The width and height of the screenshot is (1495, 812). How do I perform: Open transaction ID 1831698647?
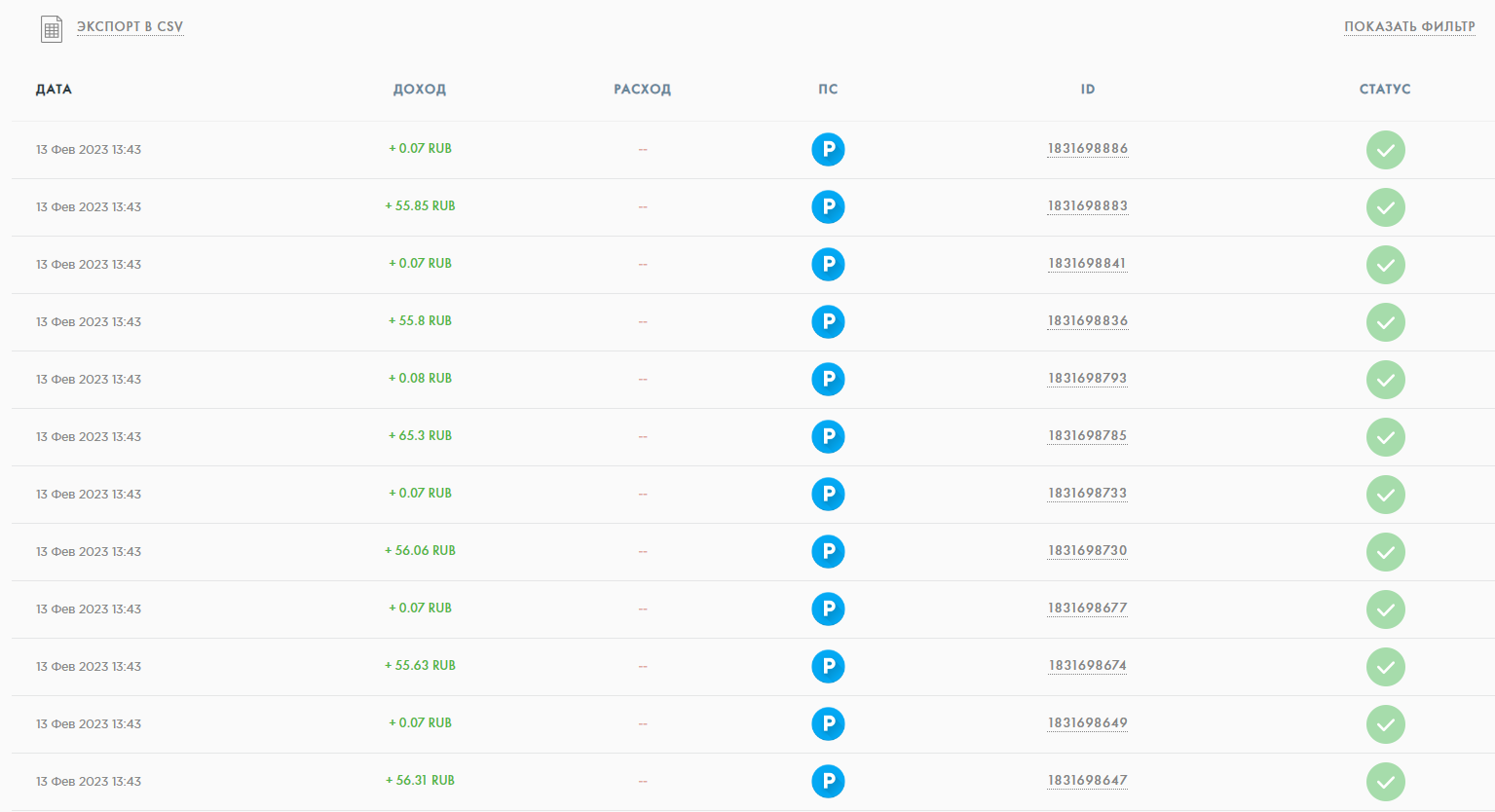[1088, 781]
